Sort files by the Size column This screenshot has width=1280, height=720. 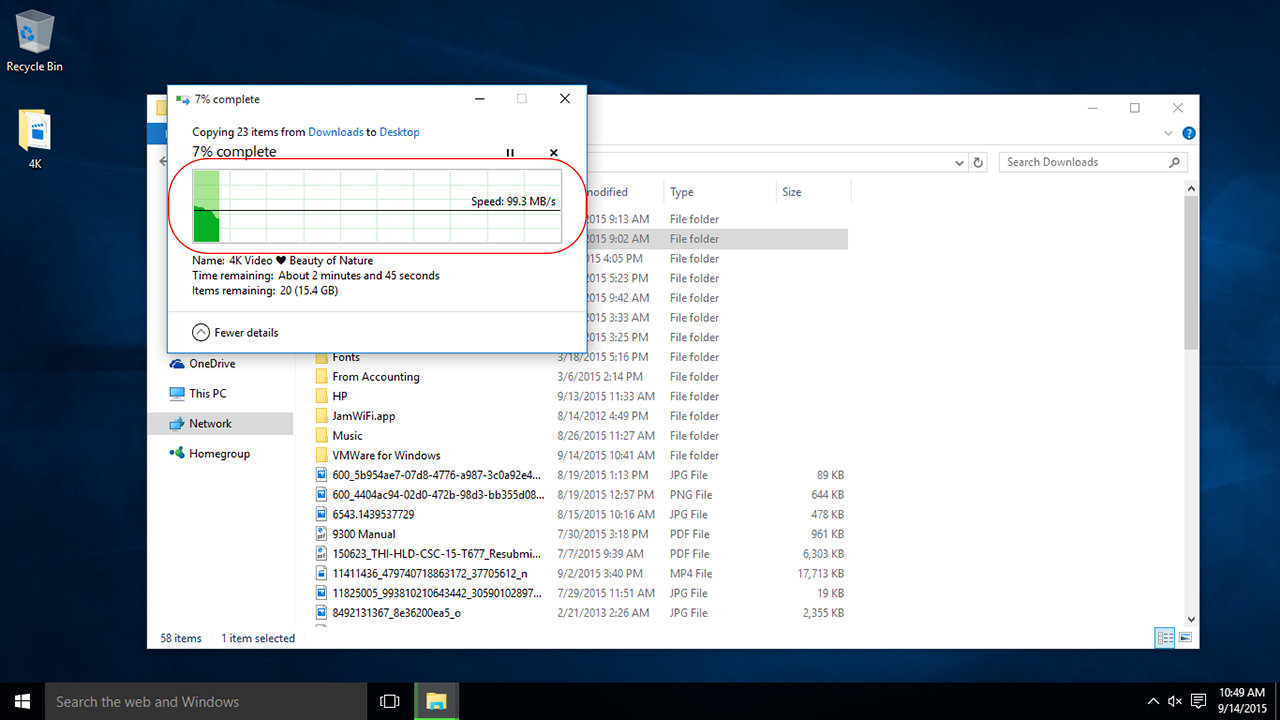pyautogui.click(x=792, y=192)
